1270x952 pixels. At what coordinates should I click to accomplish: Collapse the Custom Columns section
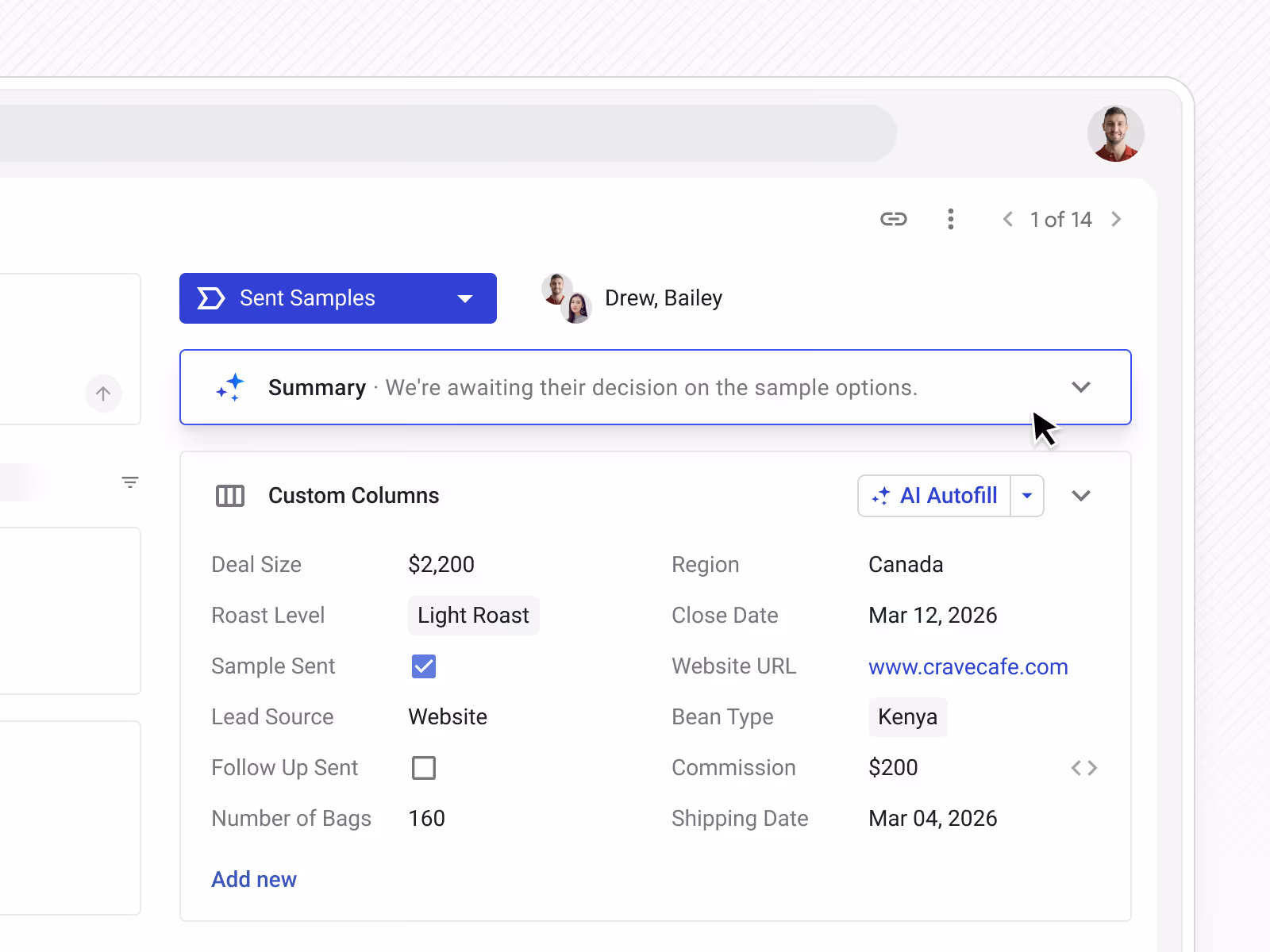click(1080, 495)
